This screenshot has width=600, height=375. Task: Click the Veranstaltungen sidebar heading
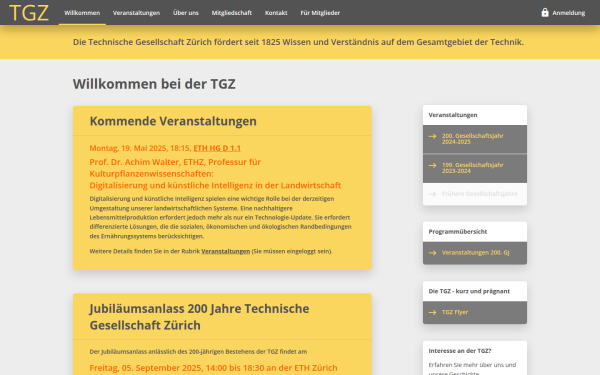453,115
